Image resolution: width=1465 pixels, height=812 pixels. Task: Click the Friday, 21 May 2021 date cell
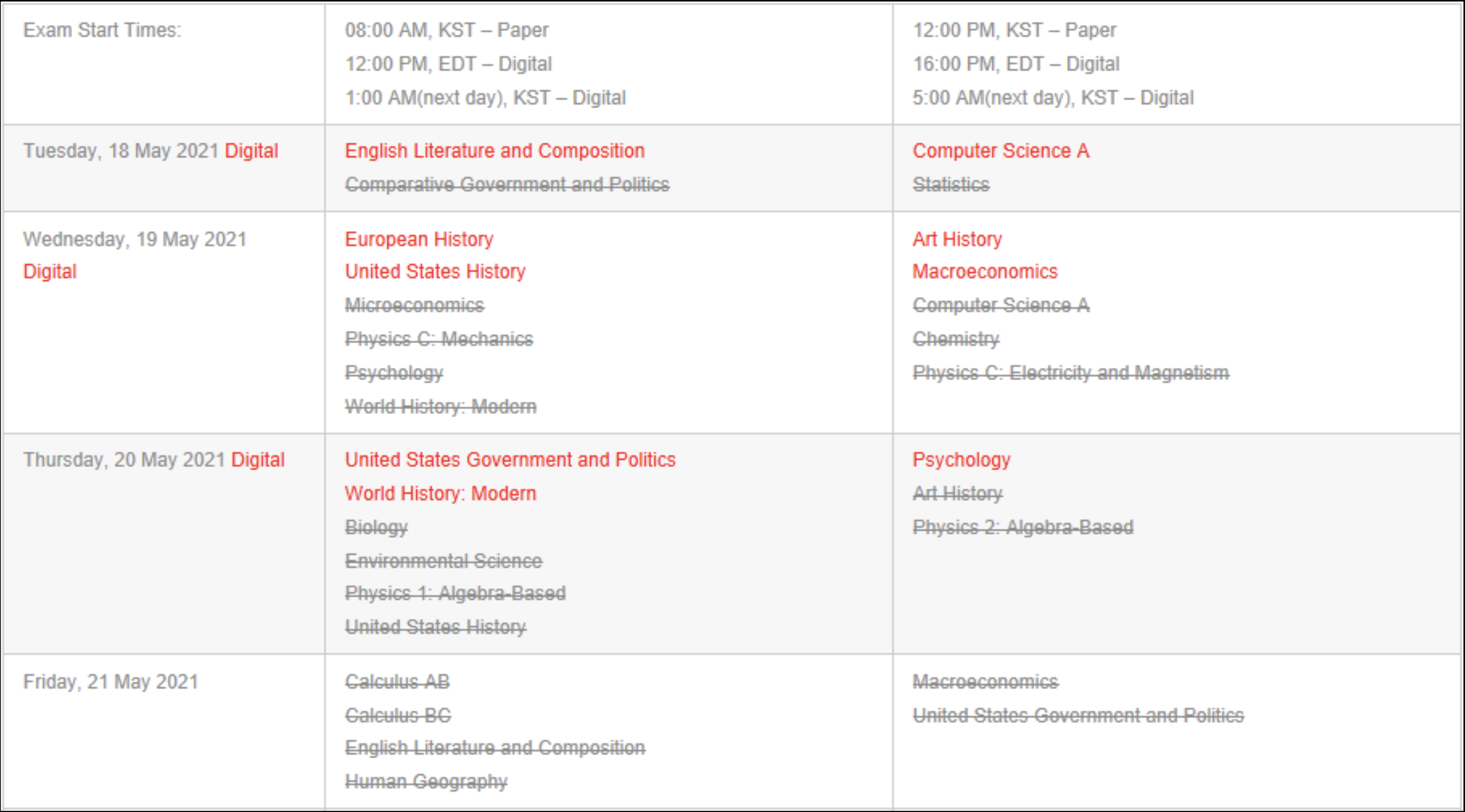click(x=164, y=731)
